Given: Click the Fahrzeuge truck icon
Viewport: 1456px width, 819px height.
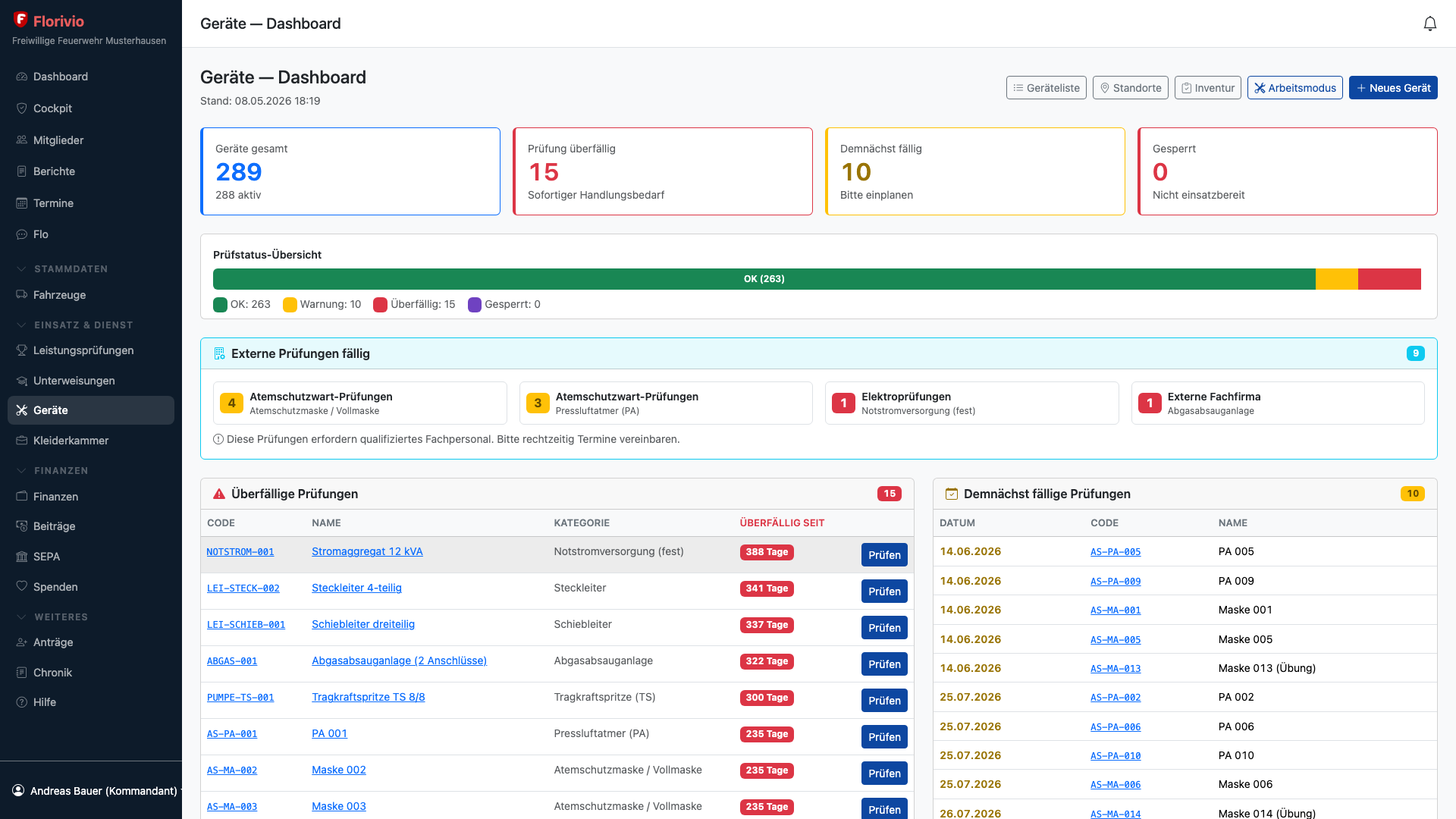Looking at the screenshot, I should [22, 295].
